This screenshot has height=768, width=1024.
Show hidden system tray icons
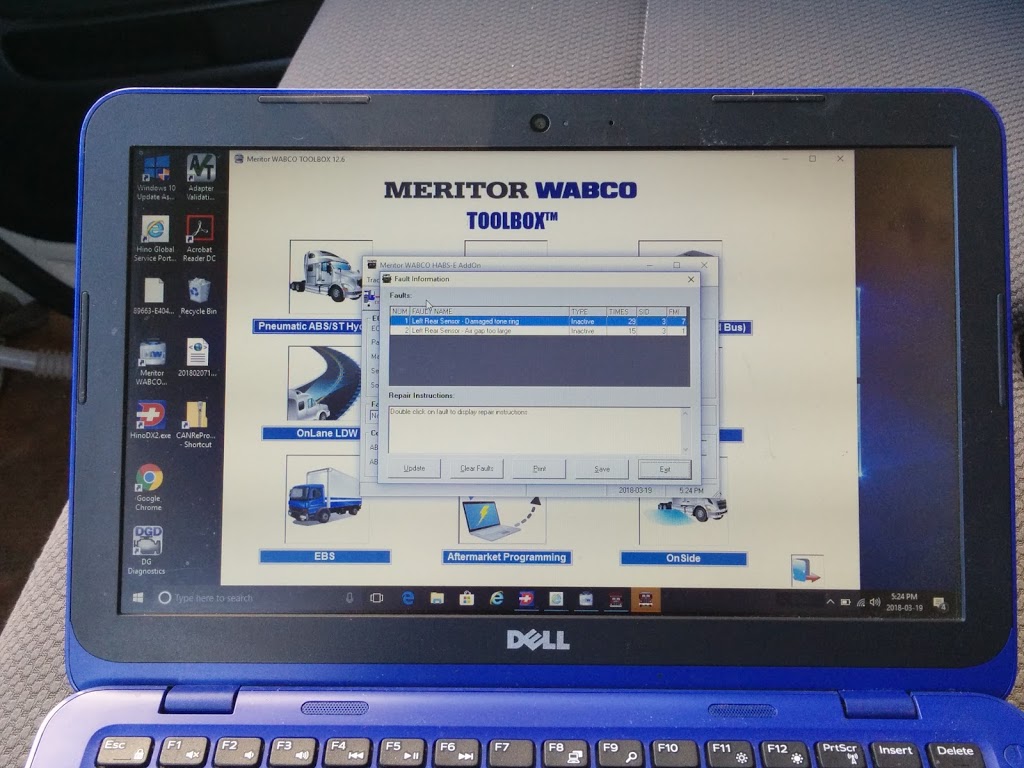[x=830, y=601]
